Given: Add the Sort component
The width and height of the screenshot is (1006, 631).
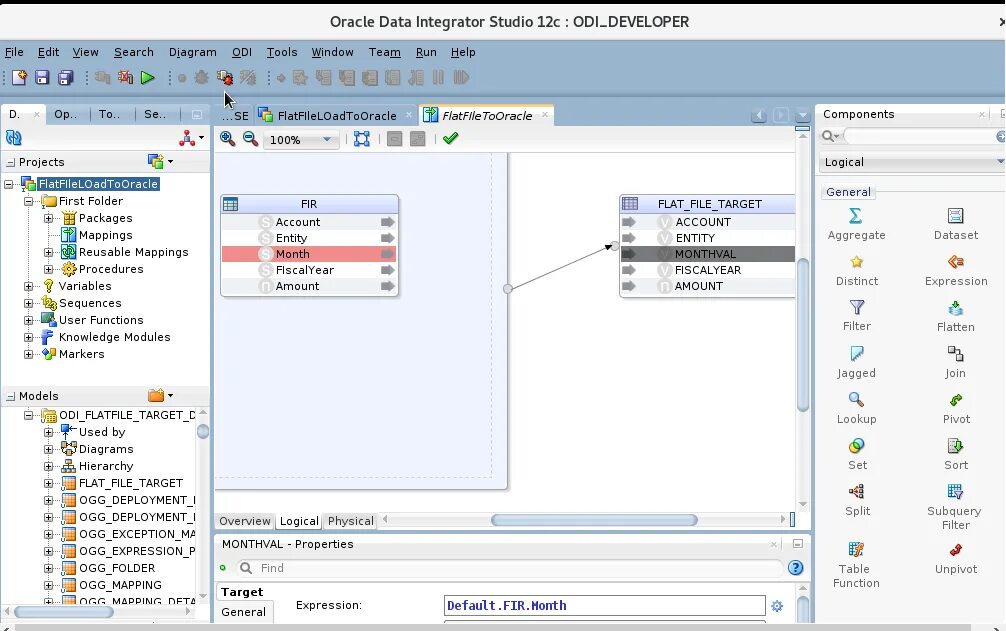Looking at the screenshot, I should tap(955, 453).
